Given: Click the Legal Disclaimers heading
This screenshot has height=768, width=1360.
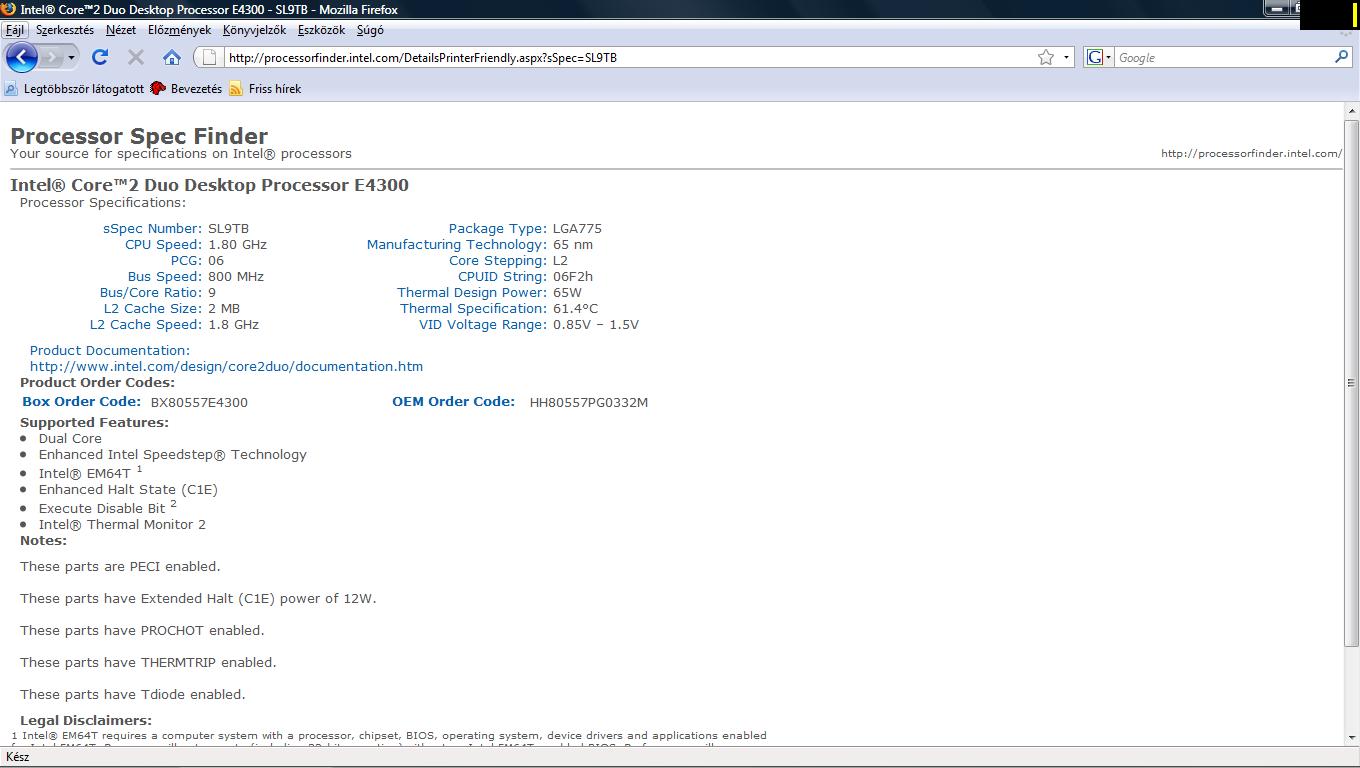Looking at the screenshot, I should (86, 720).
